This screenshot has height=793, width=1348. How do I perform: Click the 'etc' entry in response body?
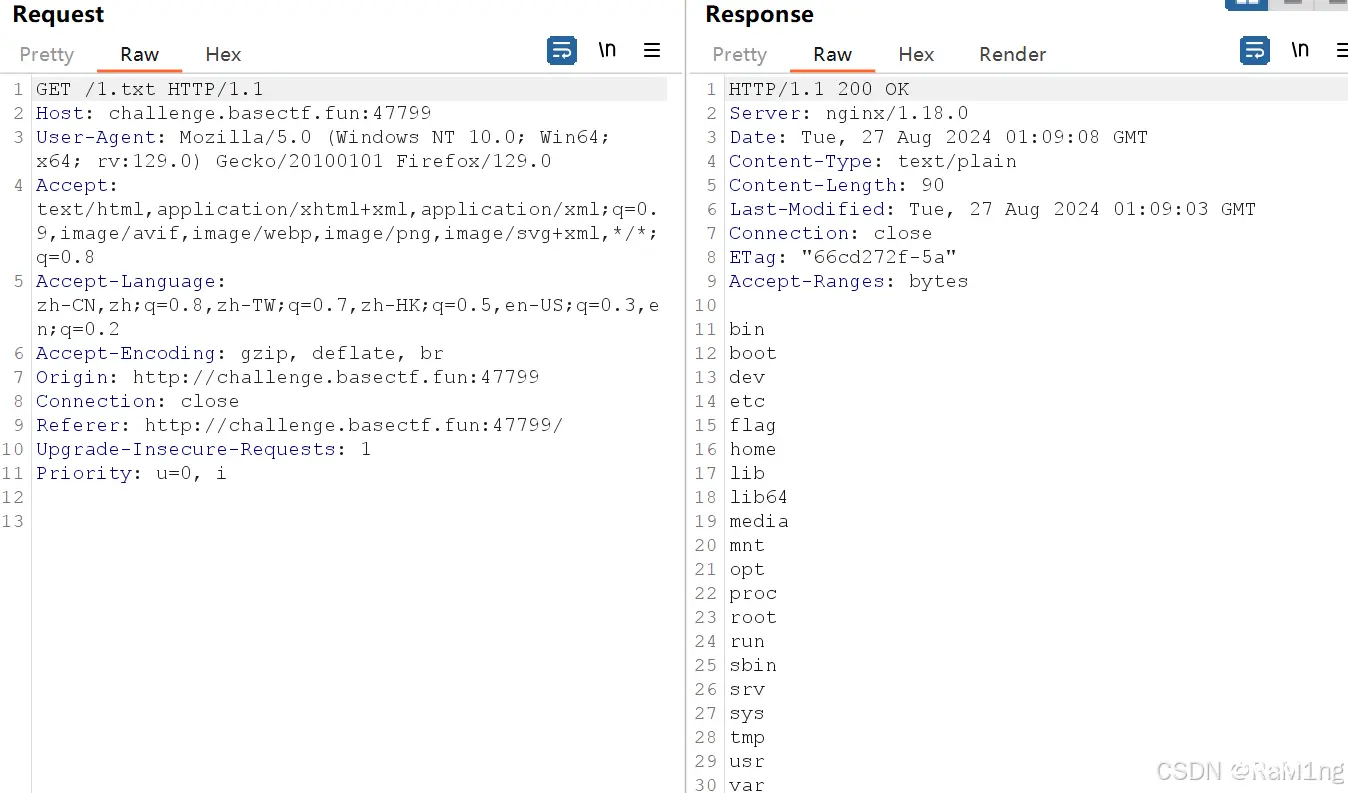click(x=747, y=401)
